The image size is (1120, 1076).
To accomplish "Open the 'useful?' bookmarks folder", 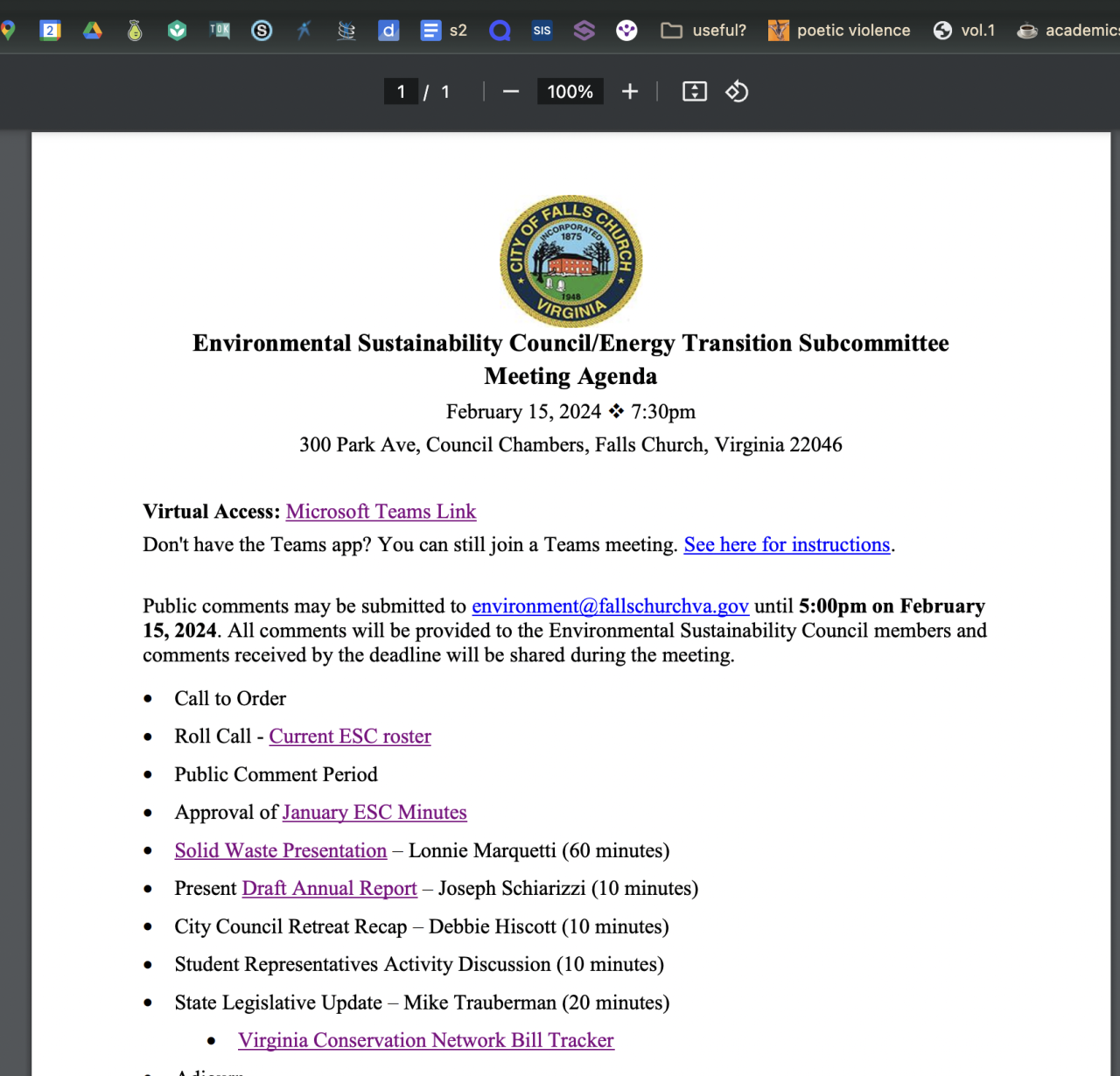I will 703,31.
